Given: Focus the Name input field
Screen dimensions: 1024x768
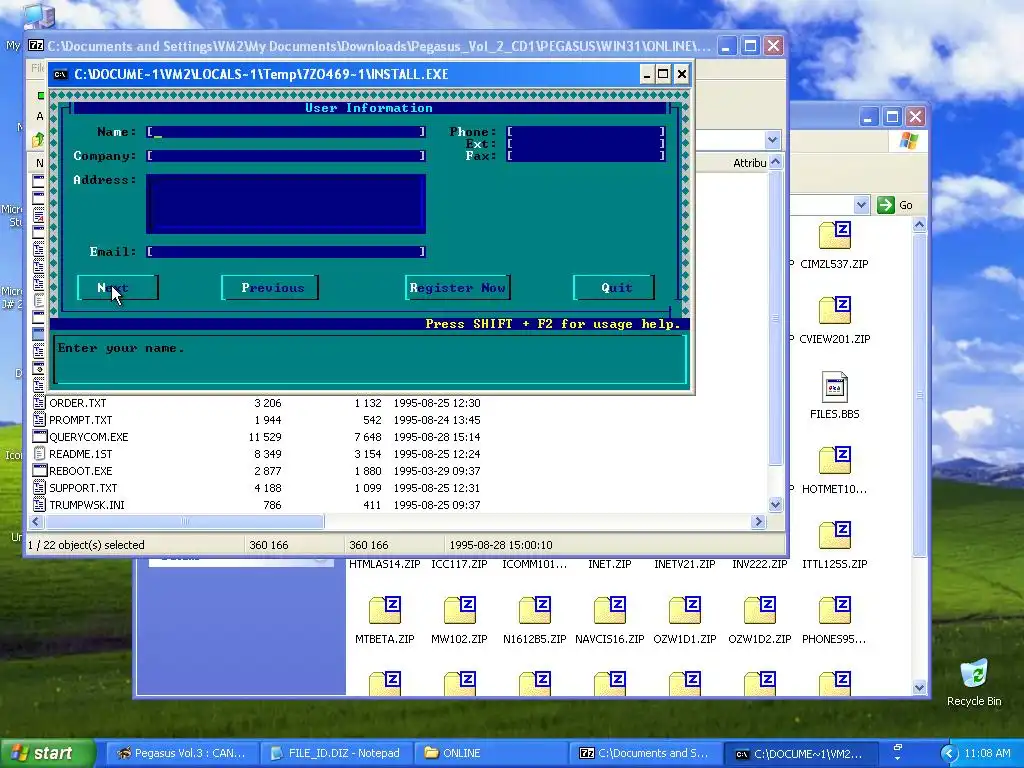Looking at the screenshot, I should [286, 132].
